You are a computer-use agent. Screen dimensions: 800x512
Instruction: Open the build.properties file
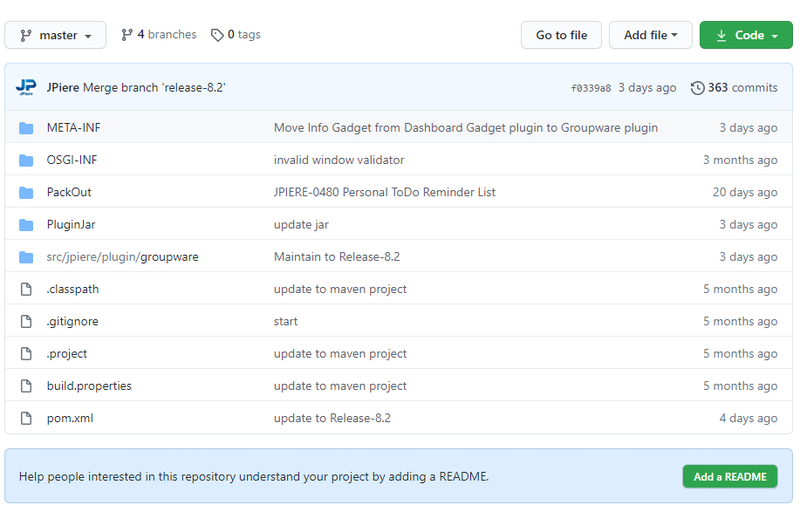click(x=89, y=386)
